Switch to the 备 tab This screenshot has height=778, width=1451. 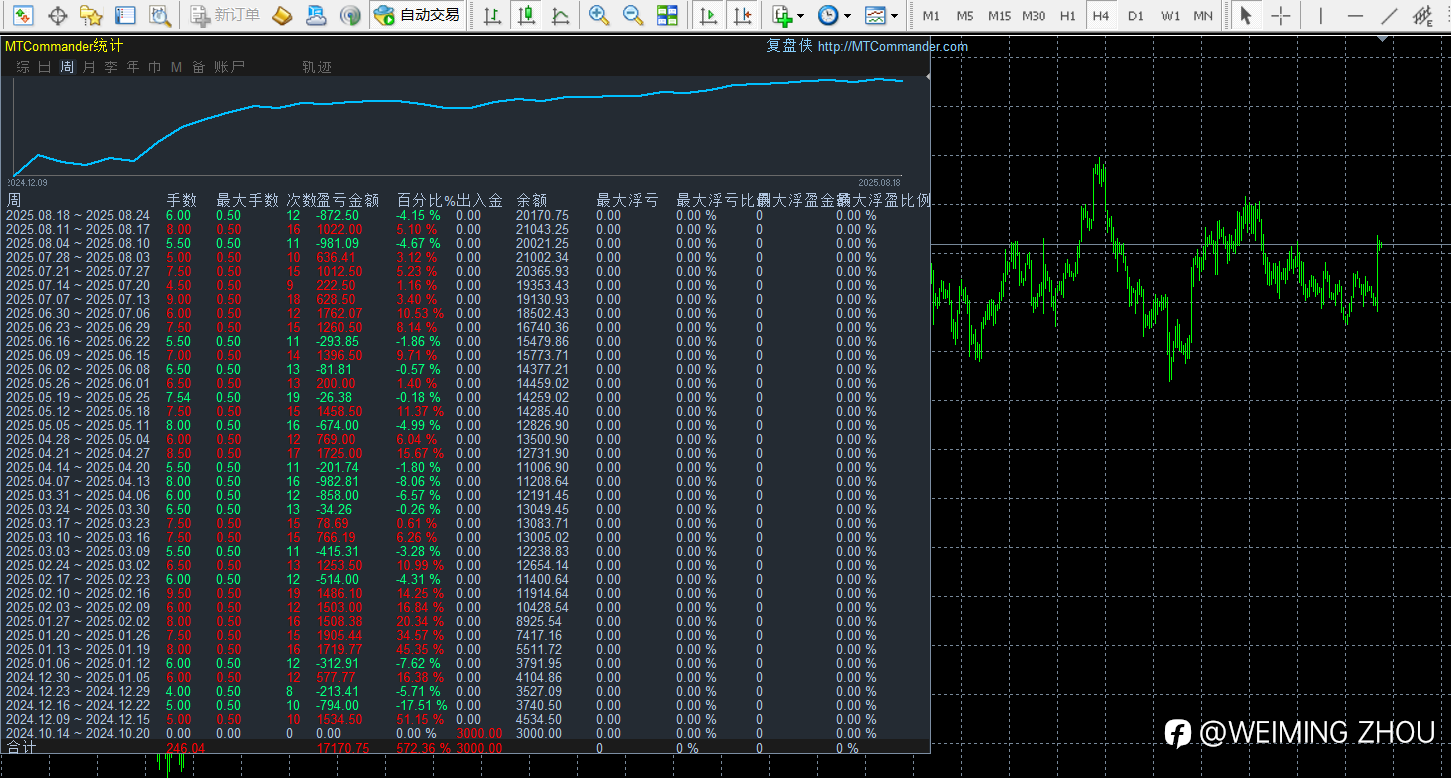(198, 67)
